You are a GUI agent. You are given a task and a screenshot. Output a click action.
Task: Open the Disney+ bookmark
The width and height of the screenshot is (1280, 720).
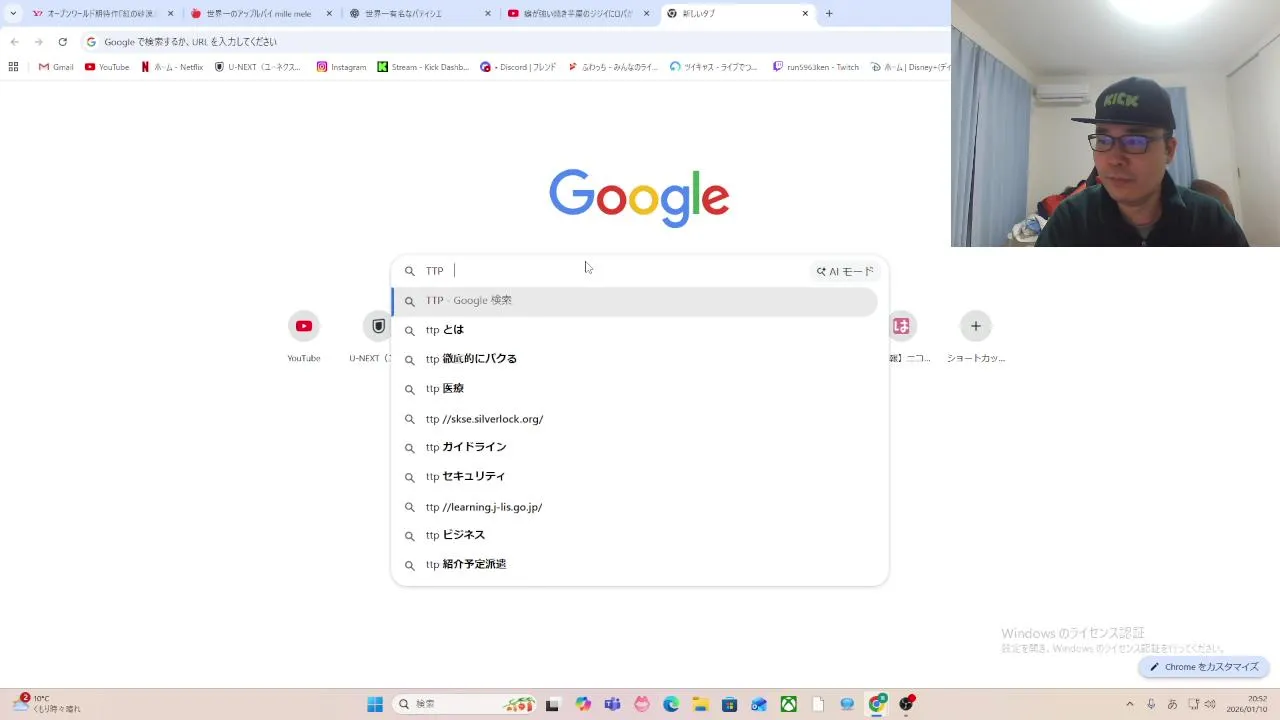coord(910,67)
